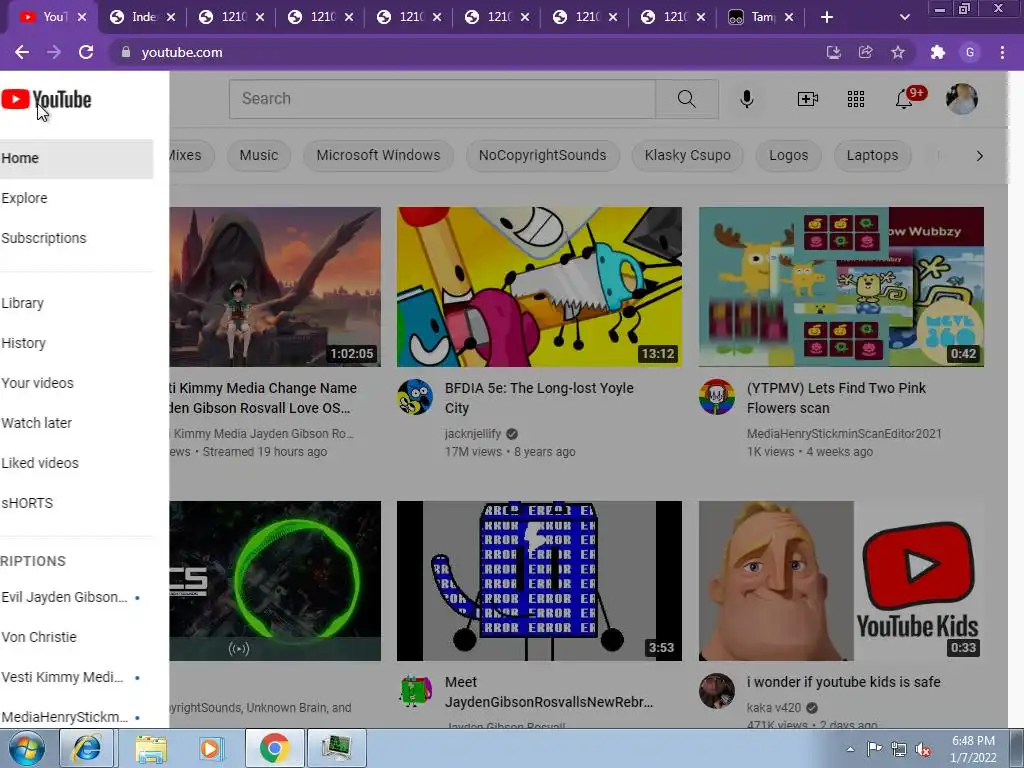1024x768 pixels.
Task: Open Watch later in the sidebar
Action: pyautogui.click(x=76, y=423)
